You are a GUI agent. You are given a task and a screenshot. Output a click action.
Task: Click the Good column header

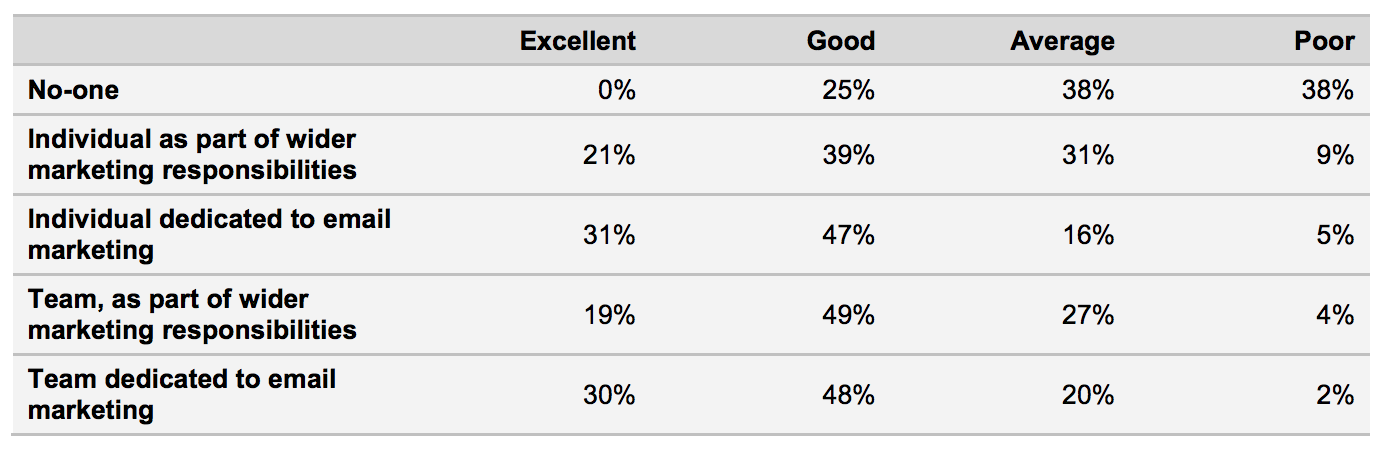pyautogui.click(x=841, y=41)
